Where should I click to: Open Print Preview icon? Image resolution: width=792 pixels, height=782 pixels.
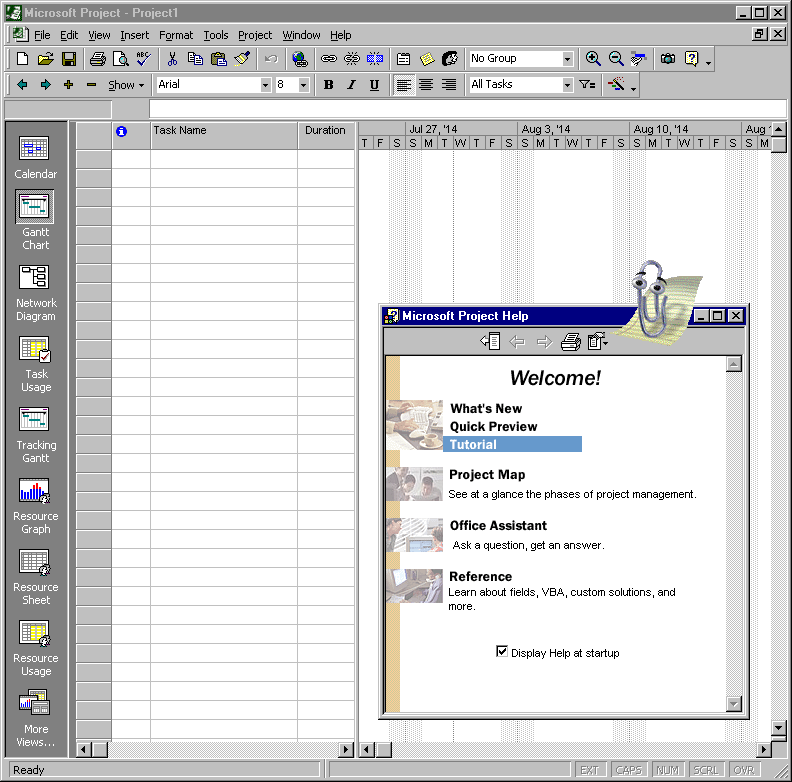pyautogui.click(x=121, y=59)
